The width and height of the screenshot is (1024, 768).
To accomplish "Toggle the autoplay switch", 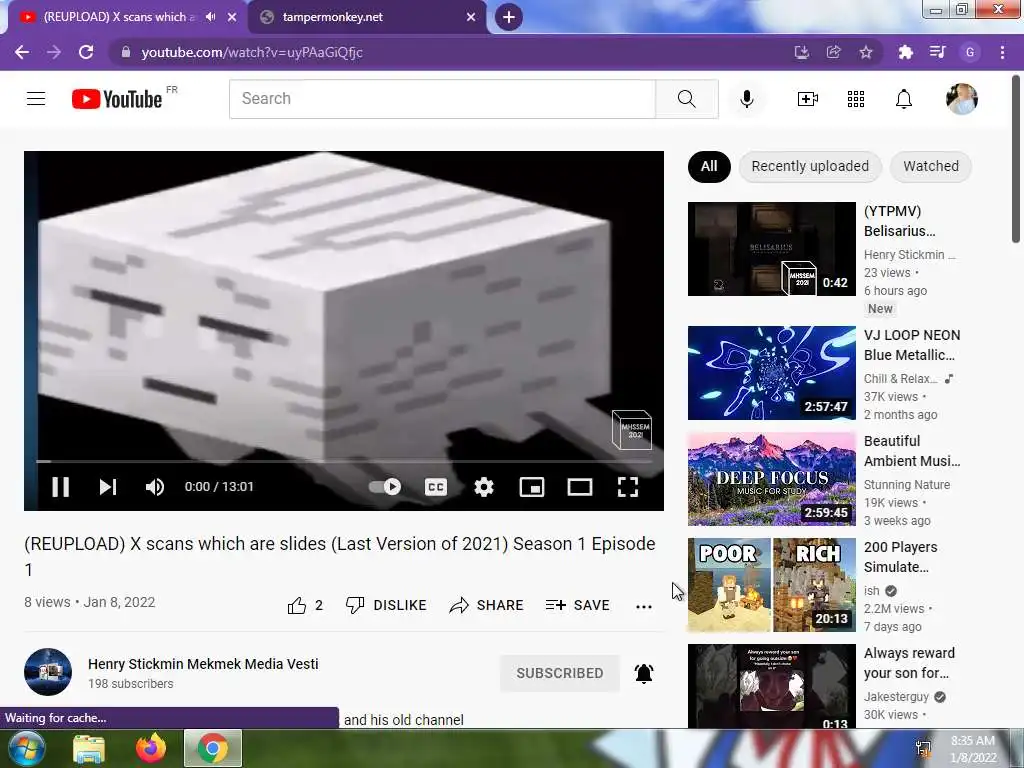I will 385,487.
